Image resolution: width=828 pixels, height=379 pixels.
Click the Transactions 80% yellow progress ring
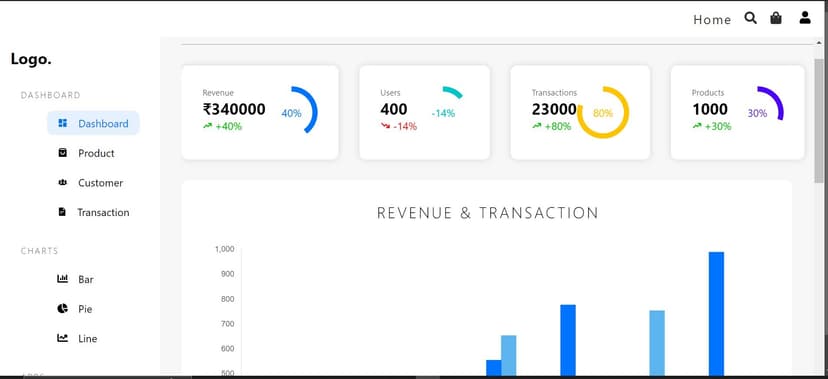(603, 112)
